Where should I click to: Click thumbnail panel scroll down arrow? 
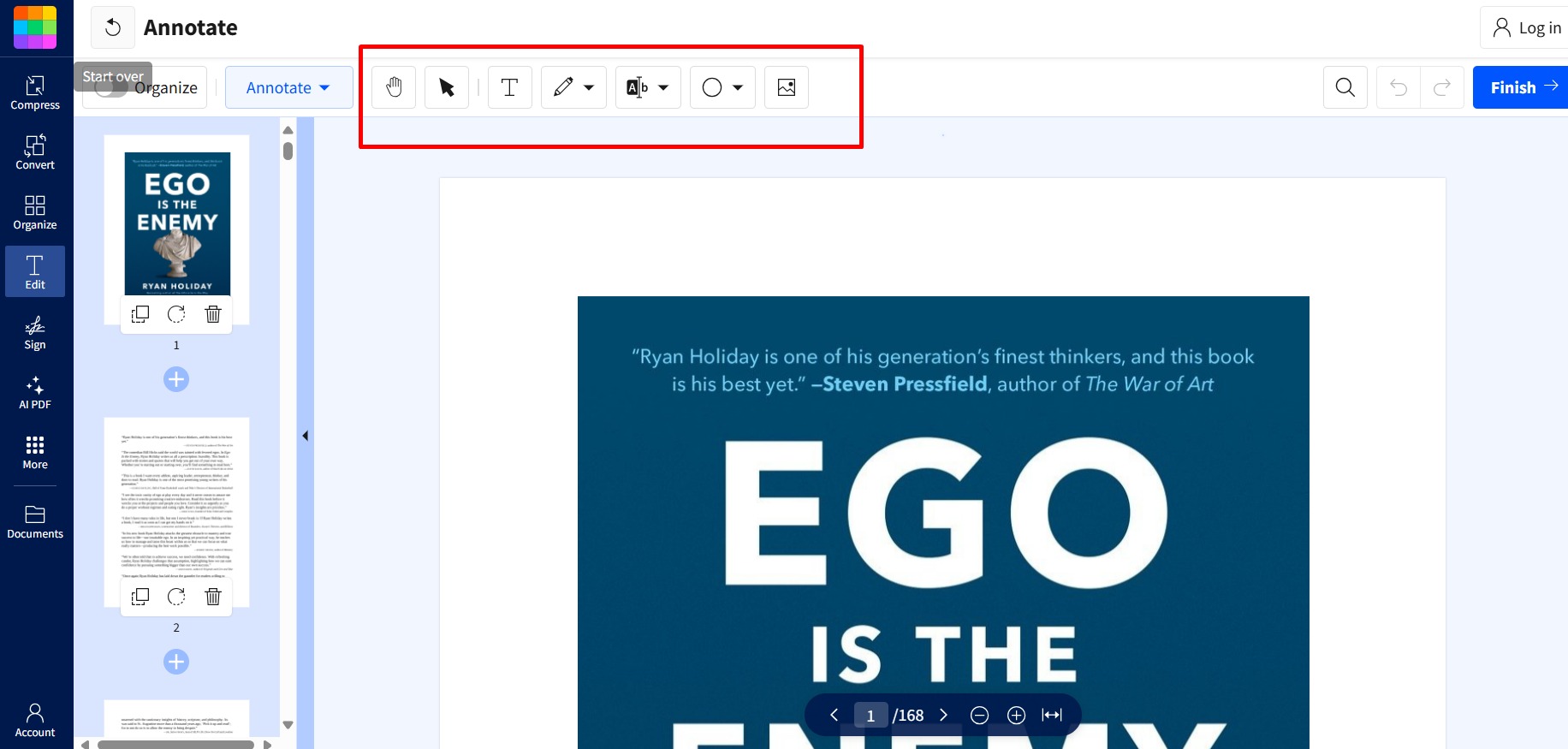(288, 724)
